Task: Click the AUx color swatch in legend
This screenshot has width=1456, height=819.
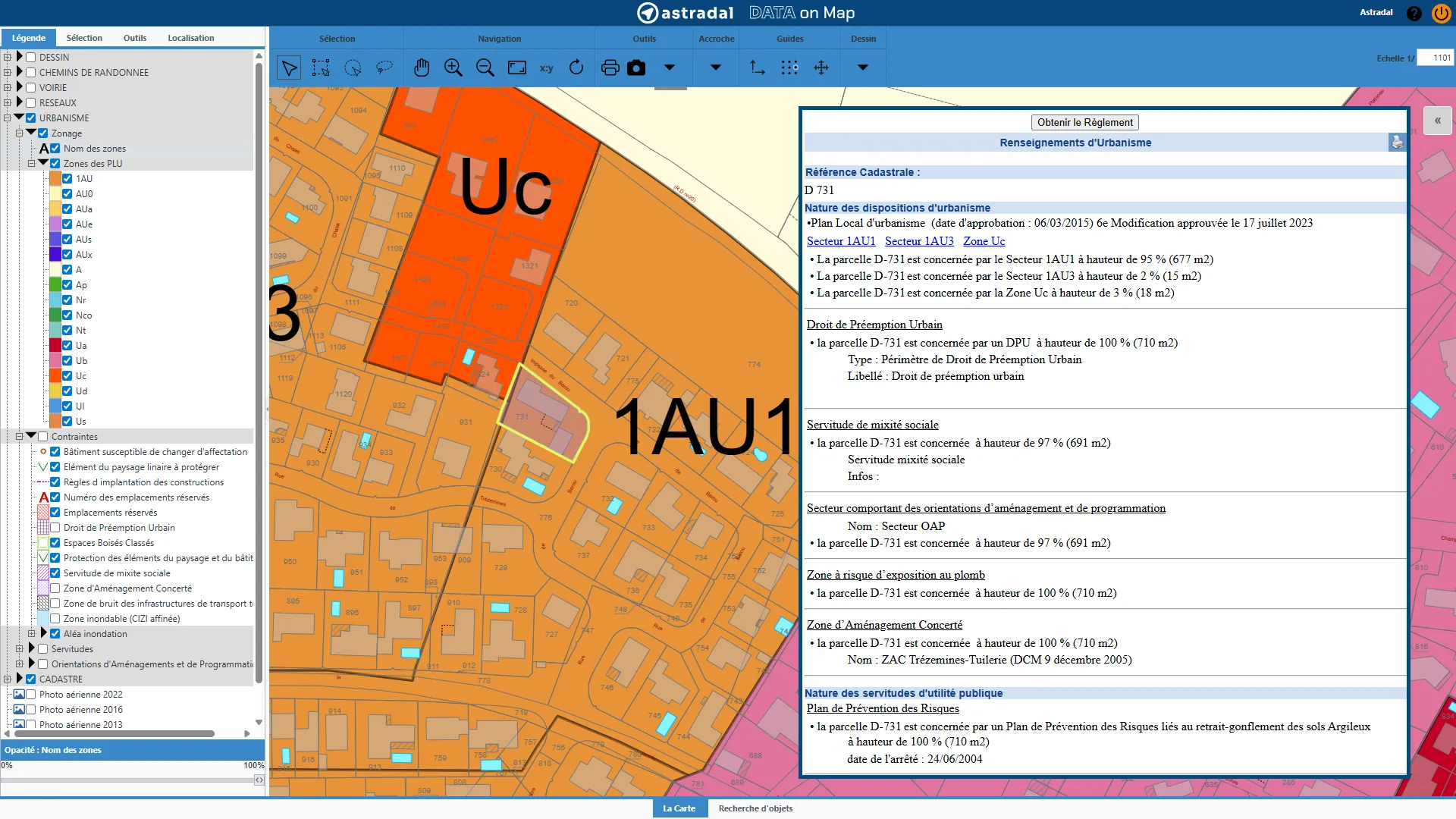Action: pos(55,254)
